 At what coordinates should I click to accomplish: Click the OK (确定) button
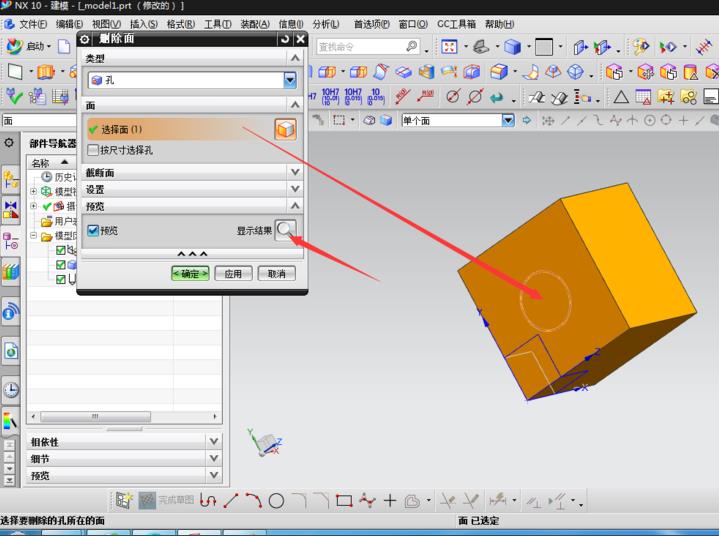click(190, 273)
